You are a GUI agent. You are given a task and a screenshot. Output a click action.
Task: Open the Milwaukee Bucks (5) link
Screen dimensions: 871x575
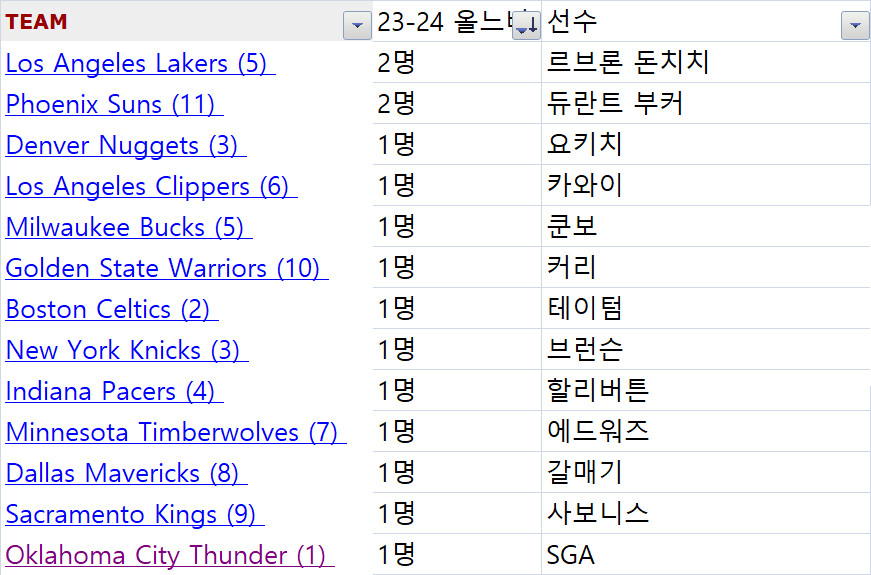coord(129,228)
